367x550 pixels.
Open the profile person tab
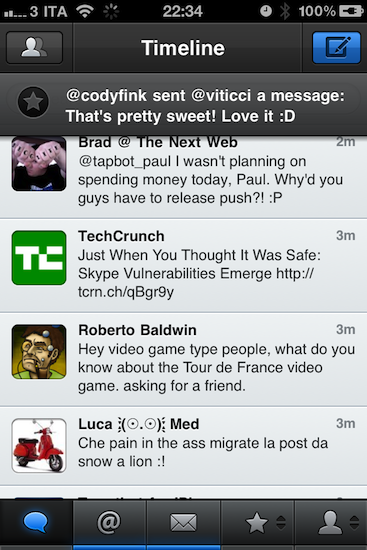click(x=330, y=523)
